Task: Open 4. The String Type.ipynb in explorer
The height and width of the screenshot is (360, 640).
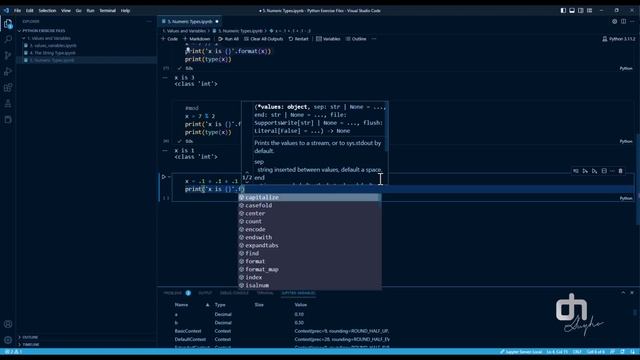Action: tap(52, 53)
